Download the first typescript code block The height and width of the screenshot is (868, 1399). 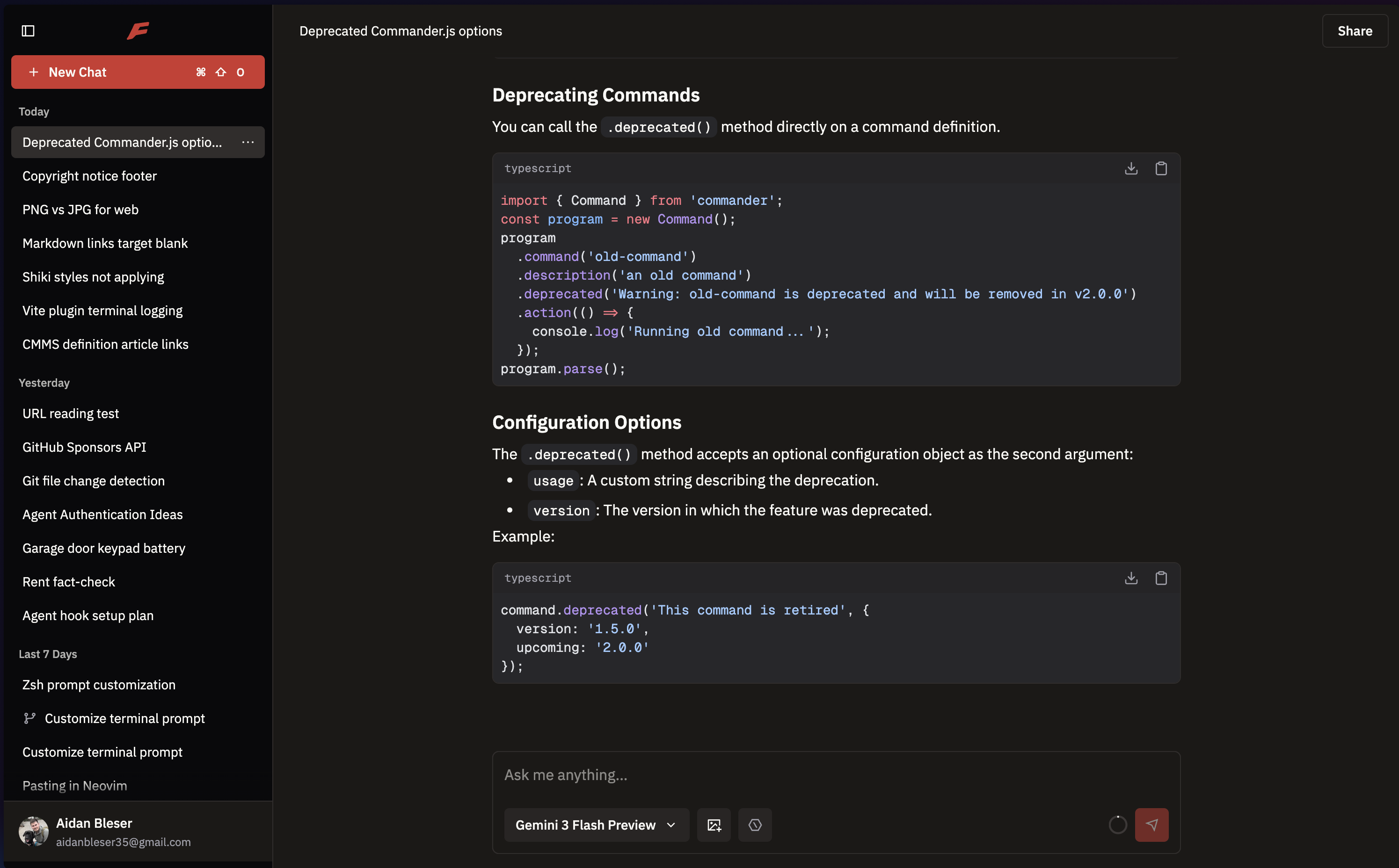click(x=1131, y=168)
